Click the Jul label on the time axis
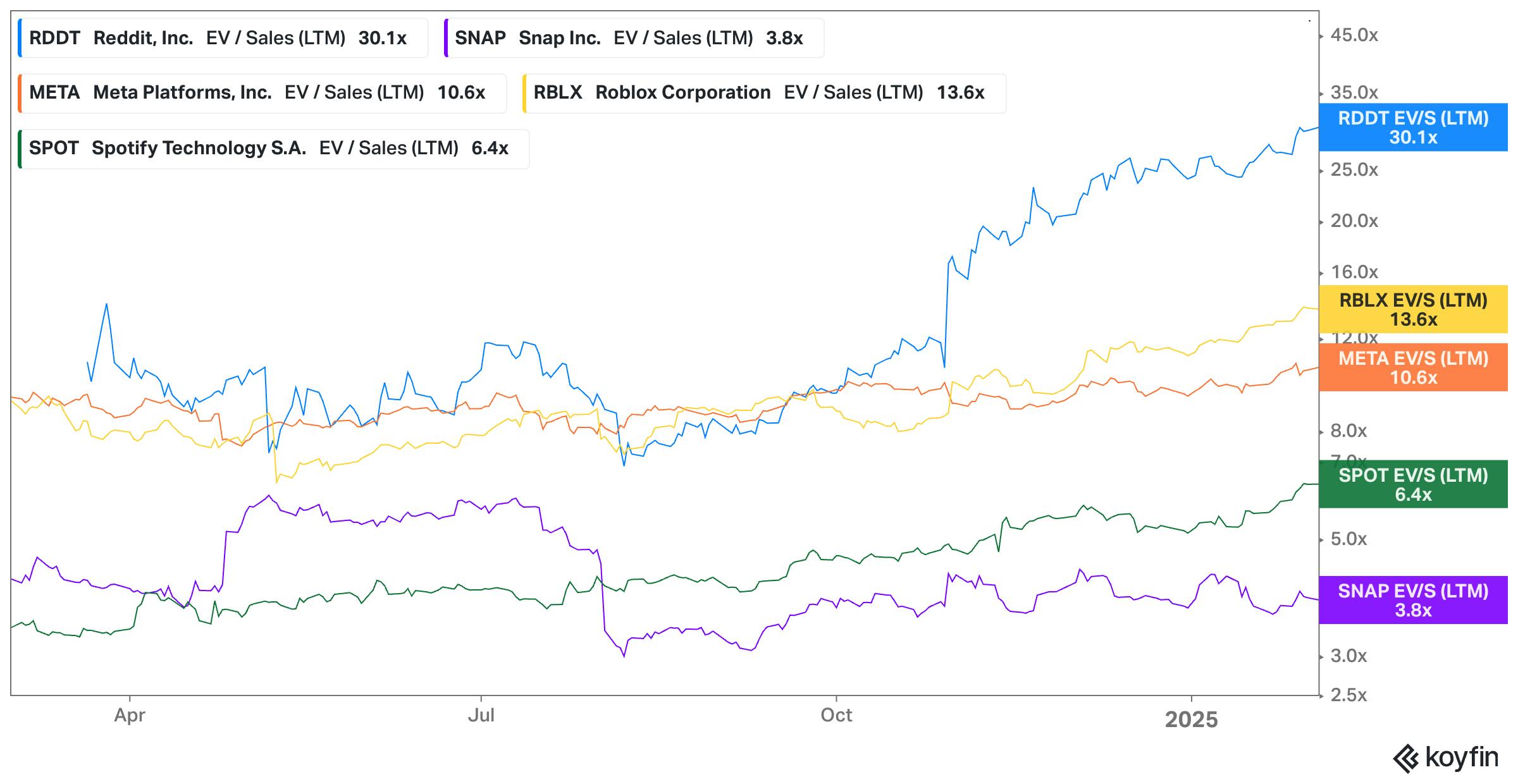Image resolution: width=1518 pixels, height=784 pixels. point(481,716)
